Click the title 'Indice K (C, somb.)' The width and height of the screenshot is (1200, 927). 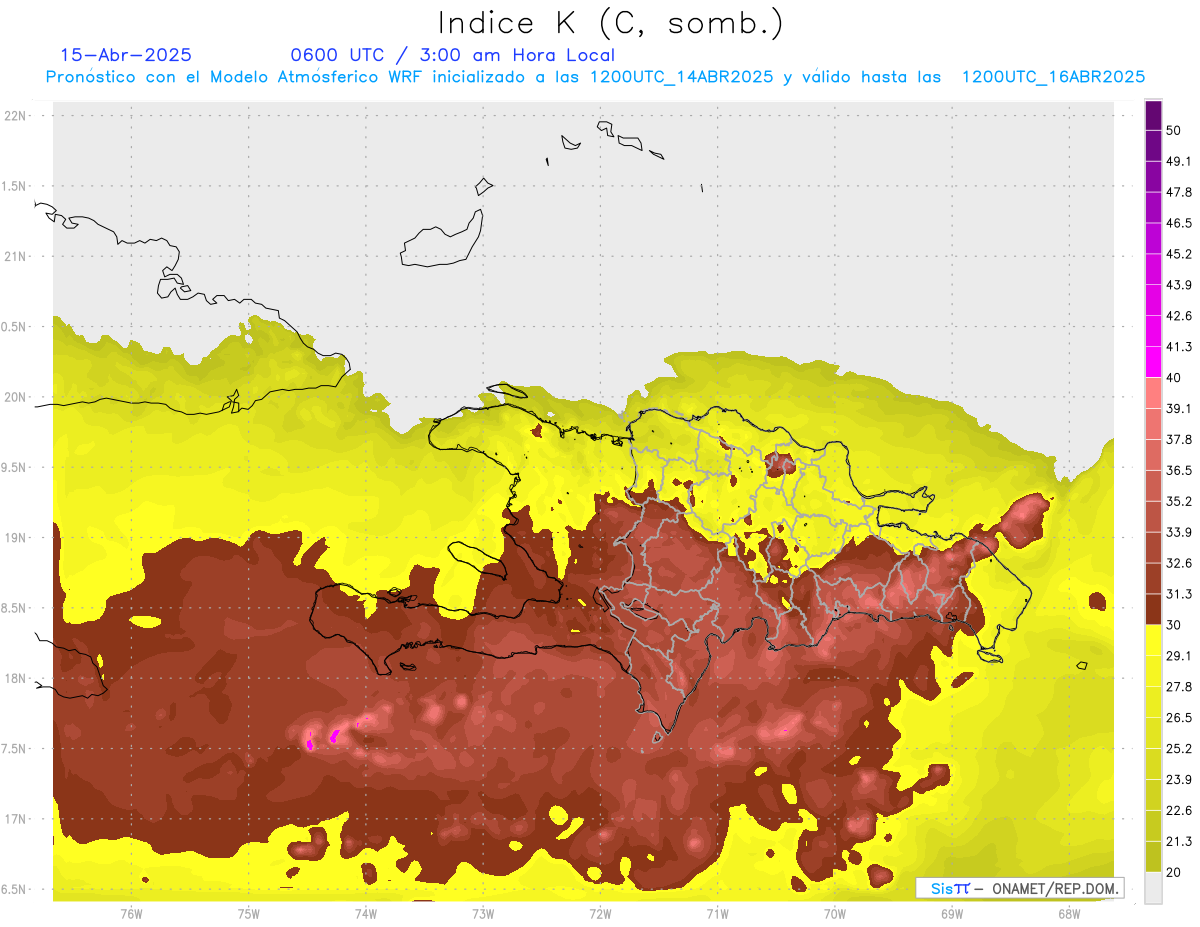pos(610,24)
